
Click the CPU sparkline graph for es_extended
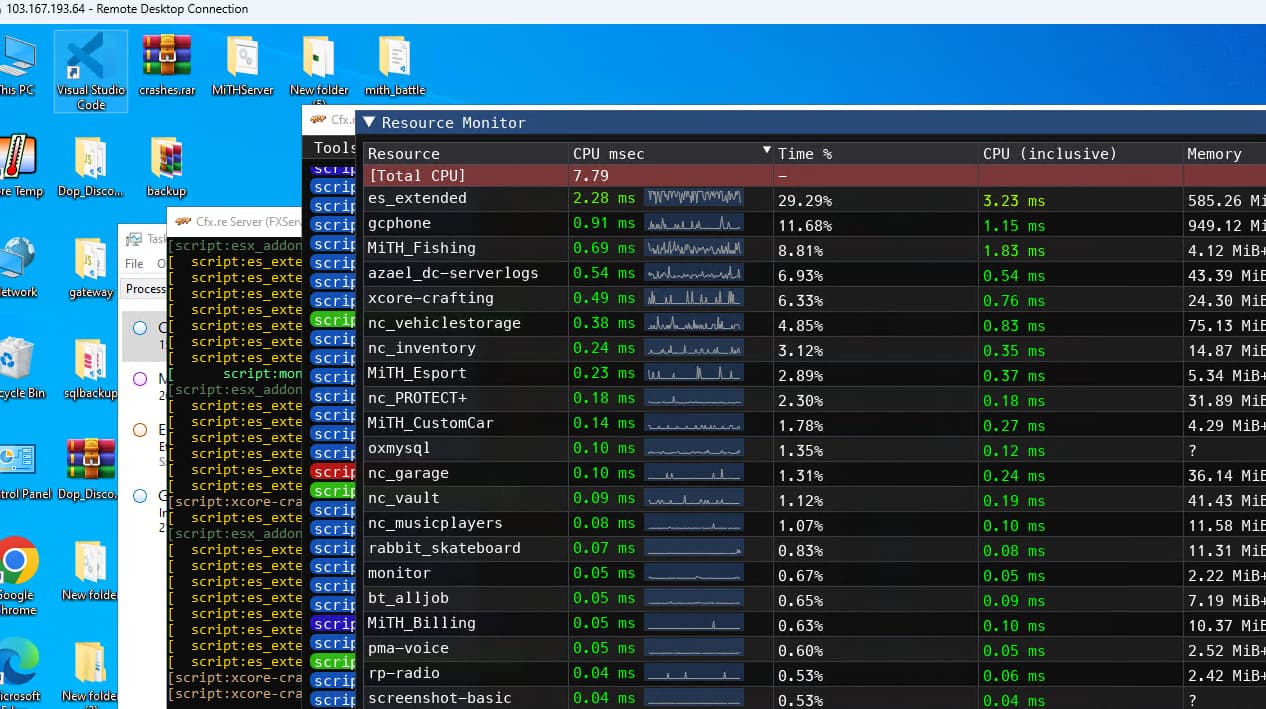point(694,197)
